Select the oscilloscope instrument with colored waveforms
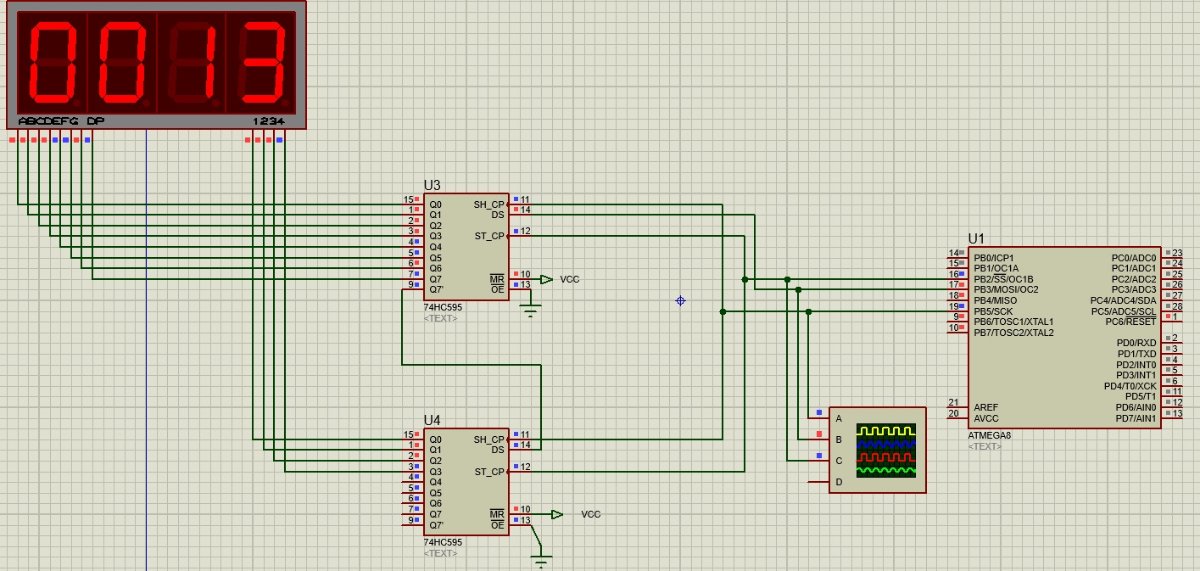Screen dimensions: 1200x571 (877, 449)
